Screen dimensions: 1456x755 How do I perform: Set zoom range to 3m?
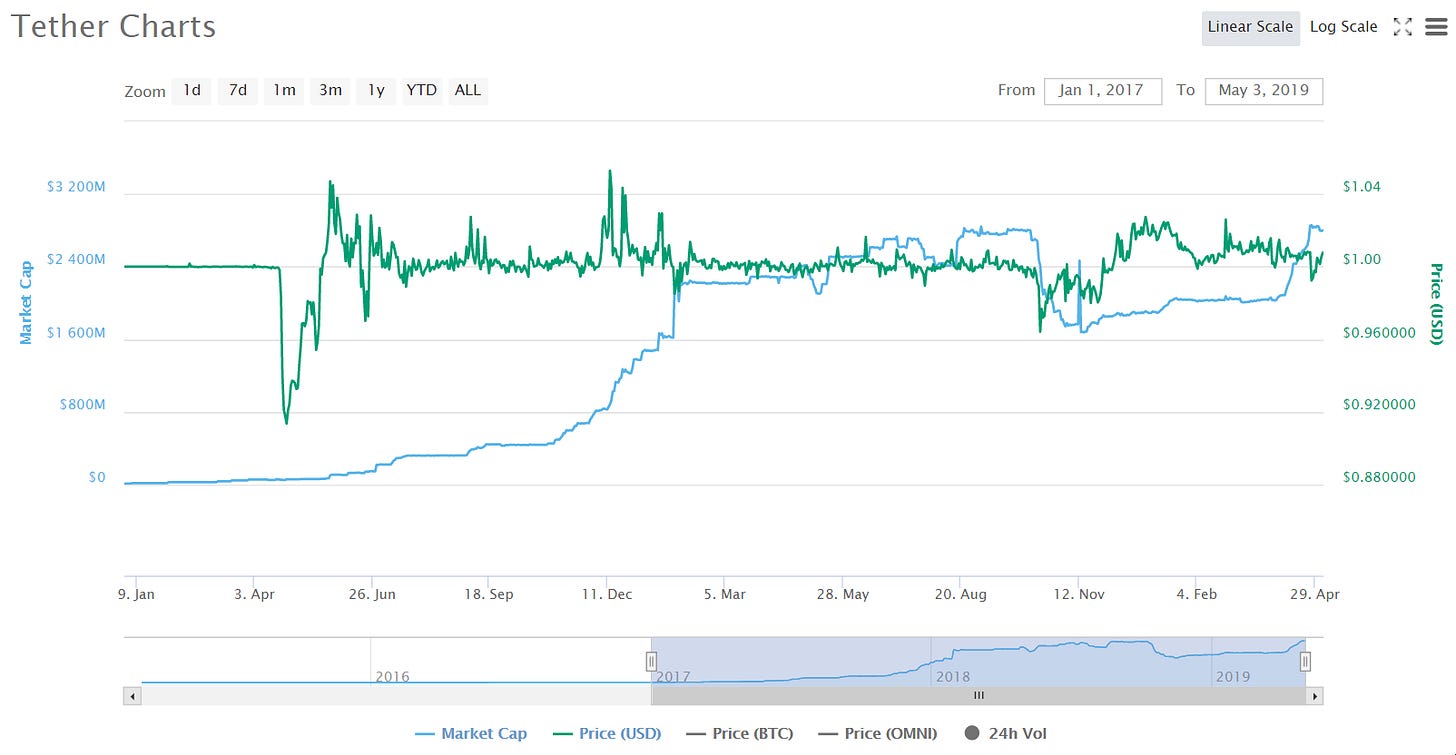pyautogui.click(x=330, y=90)
